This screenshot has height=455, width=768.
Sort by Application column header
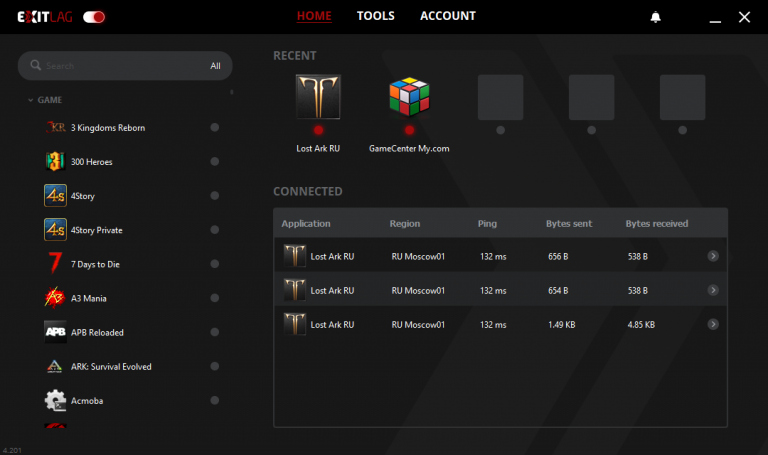point(306,224)
